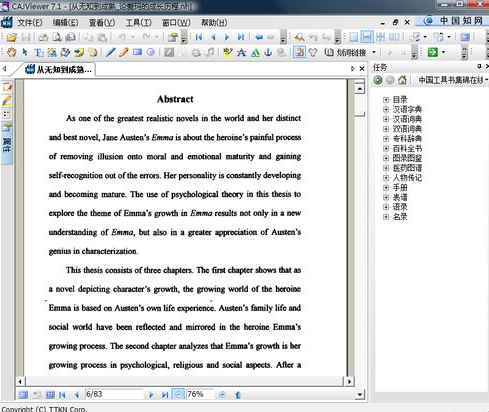Choose the Text selection tool
Viewport: 489px width, 412px height.
tap(39, 53)
